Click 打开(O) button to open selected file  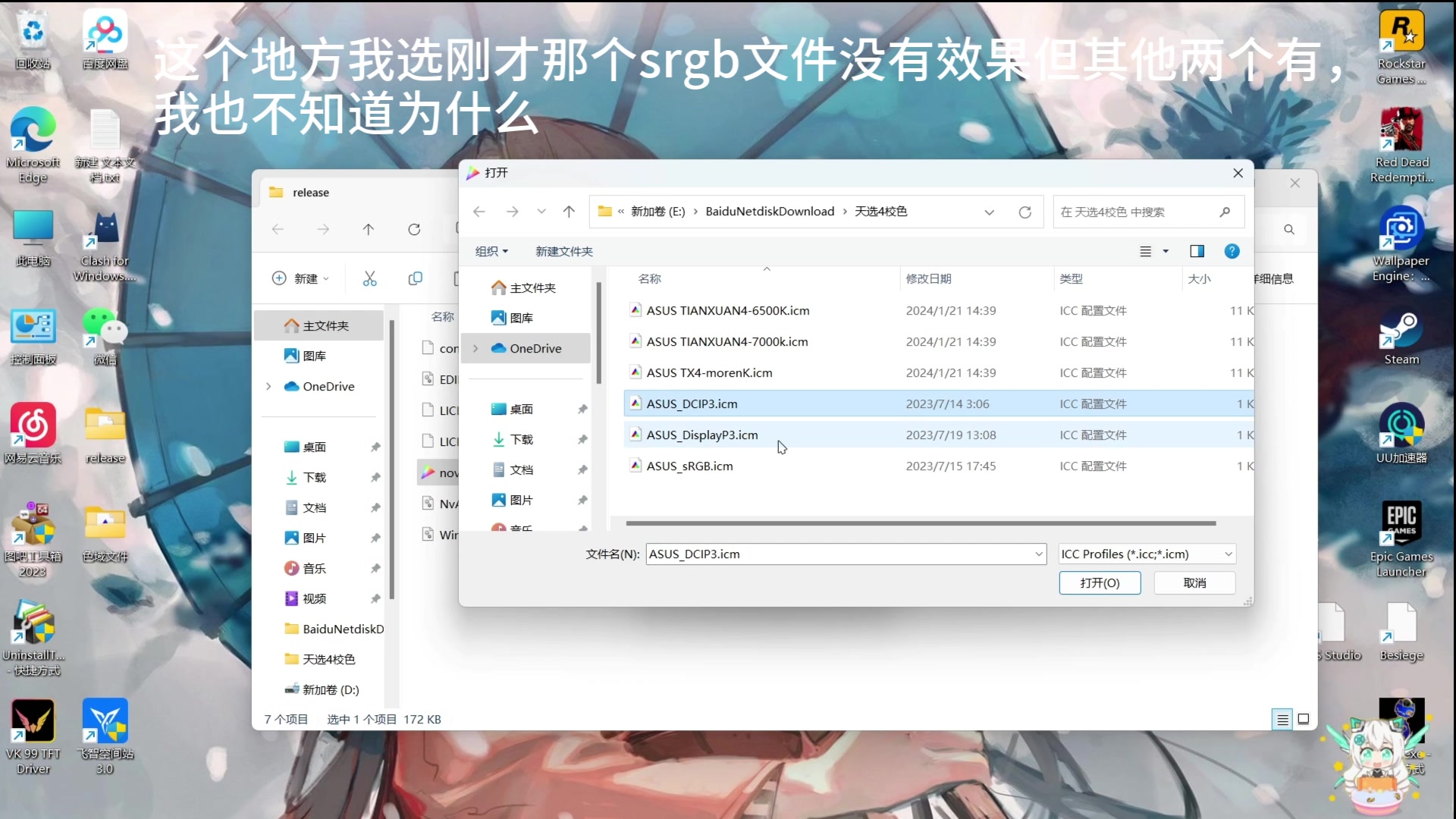pyautogui.click(x=1100, y=583)
